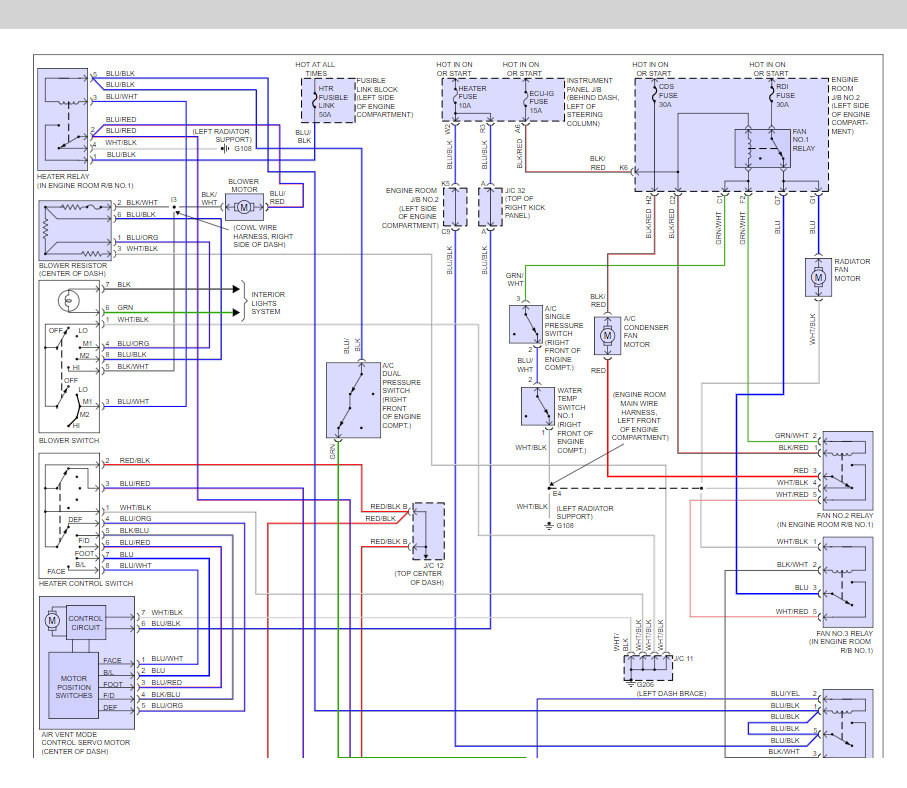Click the 'FAN NO.3 RELAY' caption
The width and height of the screenshot is (907, 788).
pos(844,634)
